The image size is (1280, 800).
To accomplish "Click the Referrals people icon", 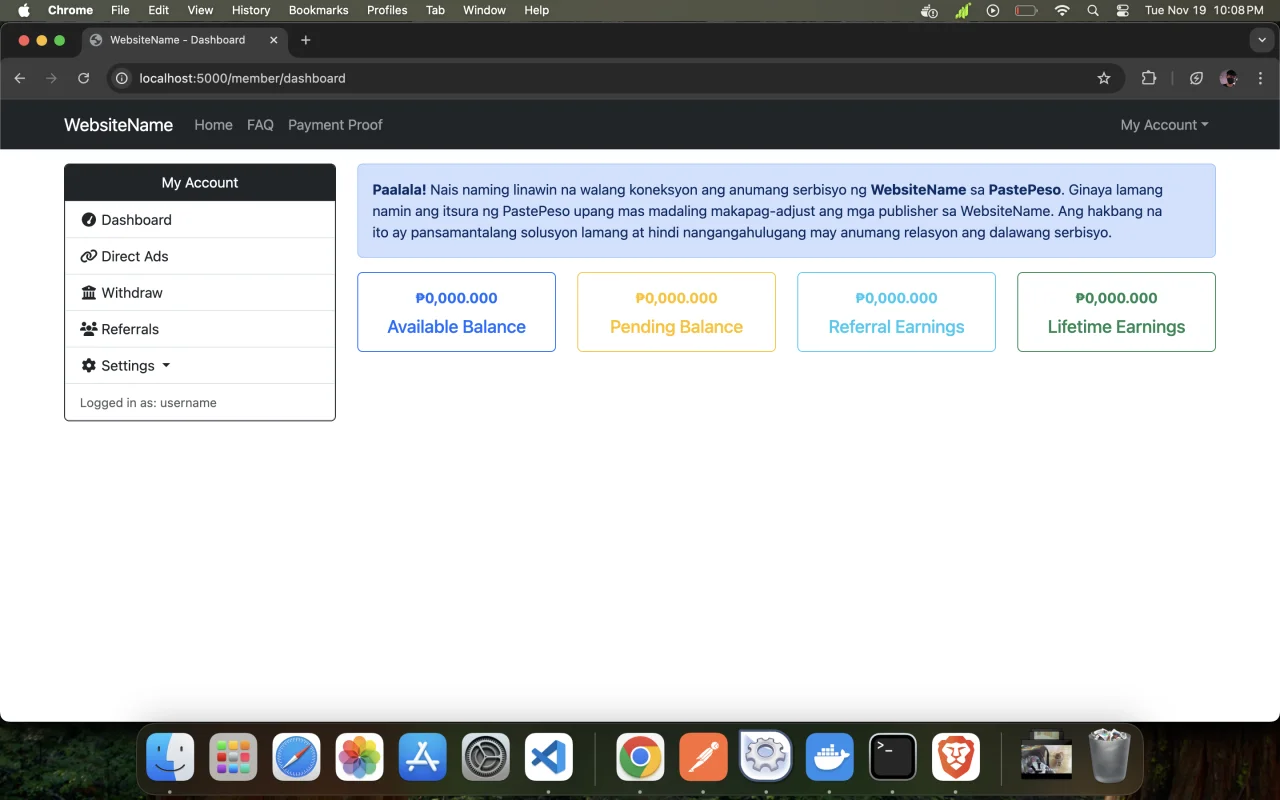I will tap(88, 329).
